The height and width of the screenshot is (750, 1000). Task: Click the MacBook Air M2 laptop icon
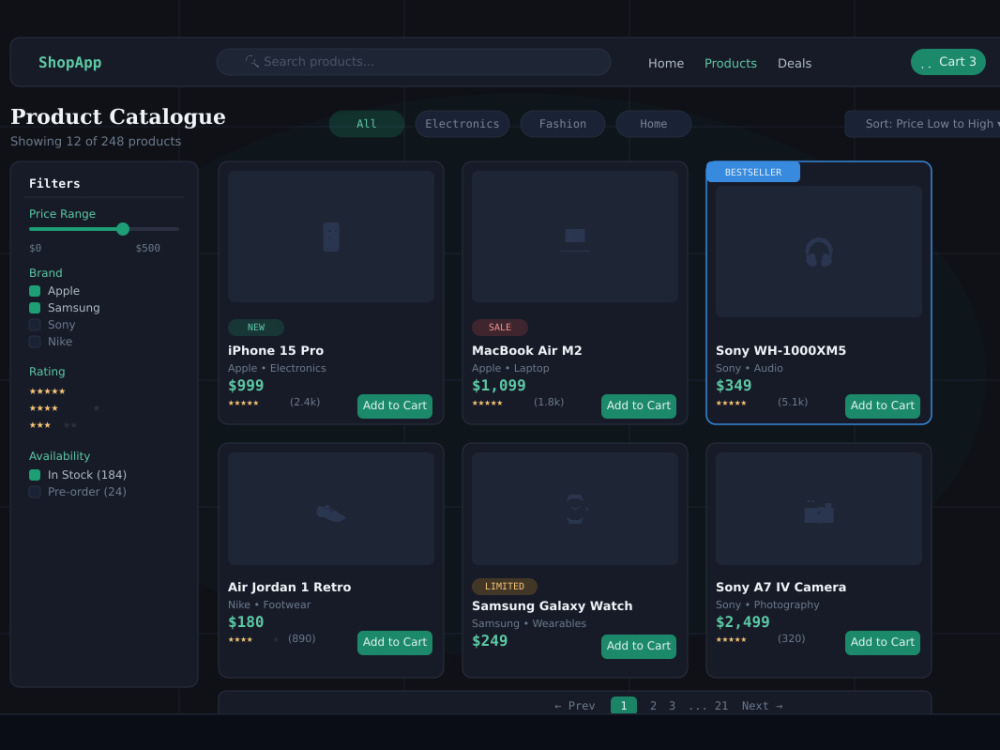click(x=575, y=239)
